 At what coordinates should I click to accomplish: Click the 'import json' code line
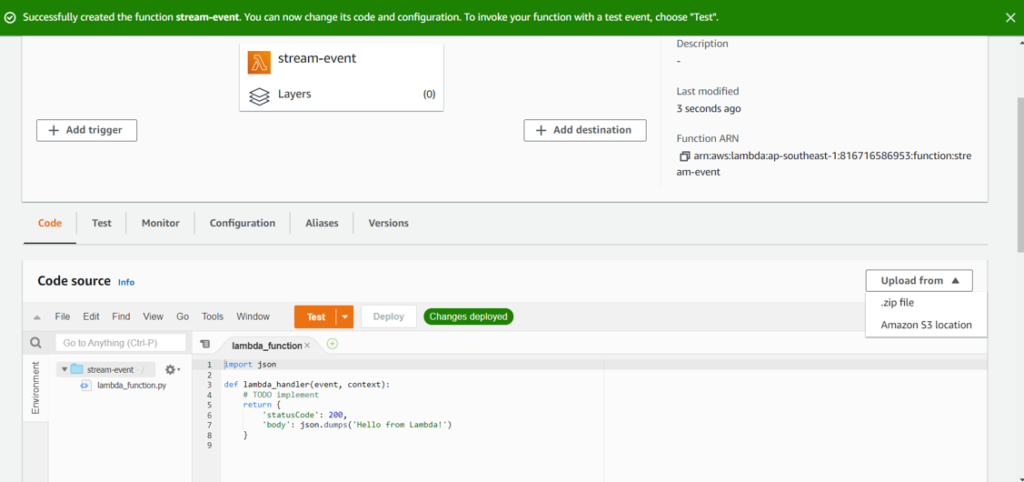point(251,364)
